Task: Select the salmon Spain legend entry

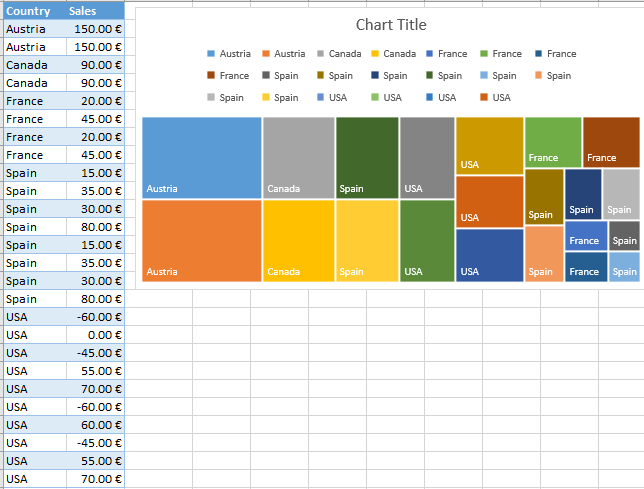Action: [x=552, y=76]
